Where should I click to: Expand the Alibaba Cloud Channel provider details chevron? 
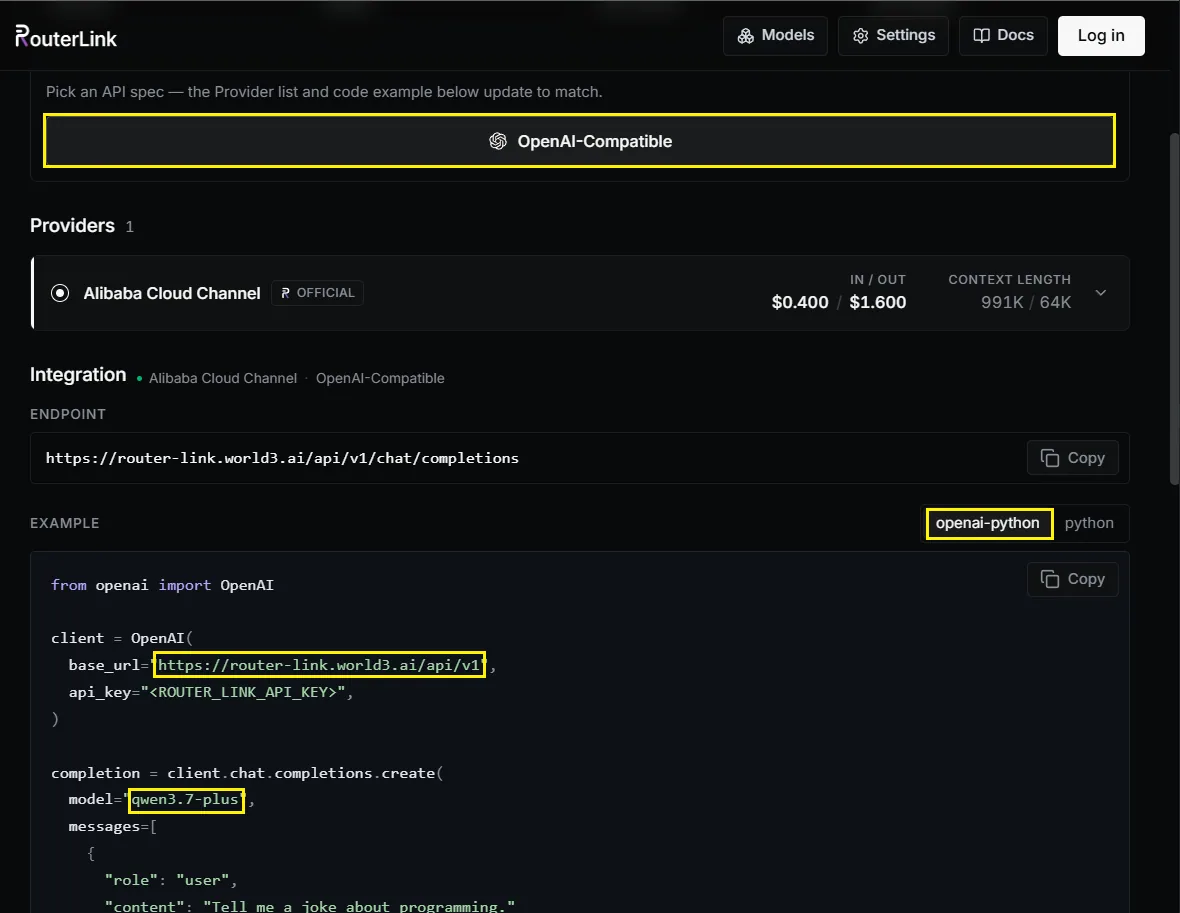pos(1100,293)
